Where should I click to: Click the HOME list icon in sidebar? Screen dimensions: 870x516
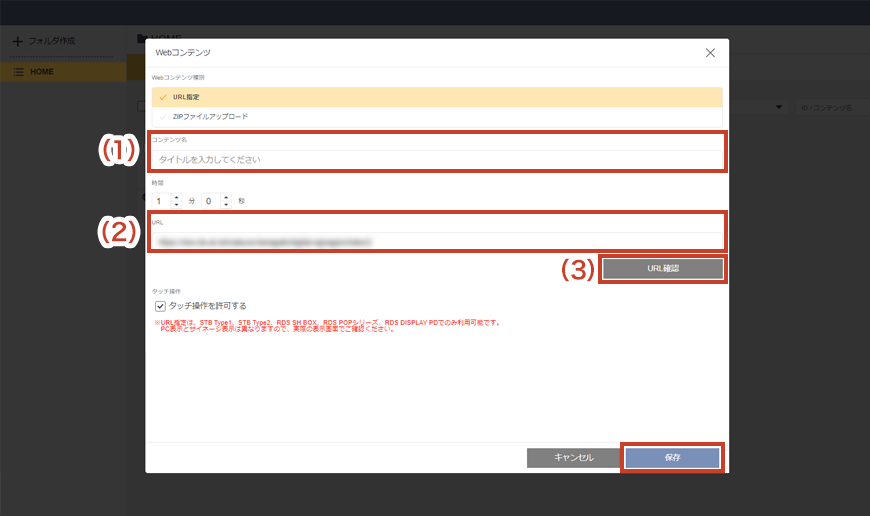point(19,72)
